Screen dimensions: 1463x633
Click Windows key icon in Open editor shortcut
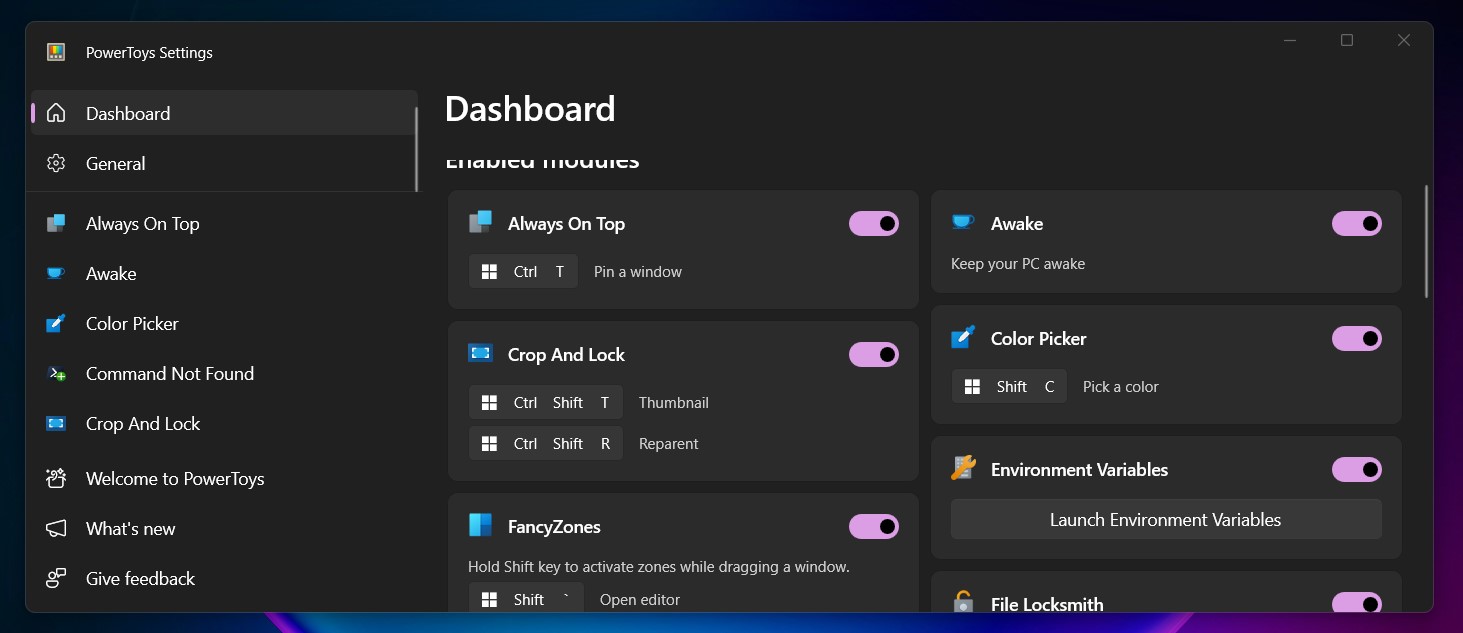pos(489,600)
